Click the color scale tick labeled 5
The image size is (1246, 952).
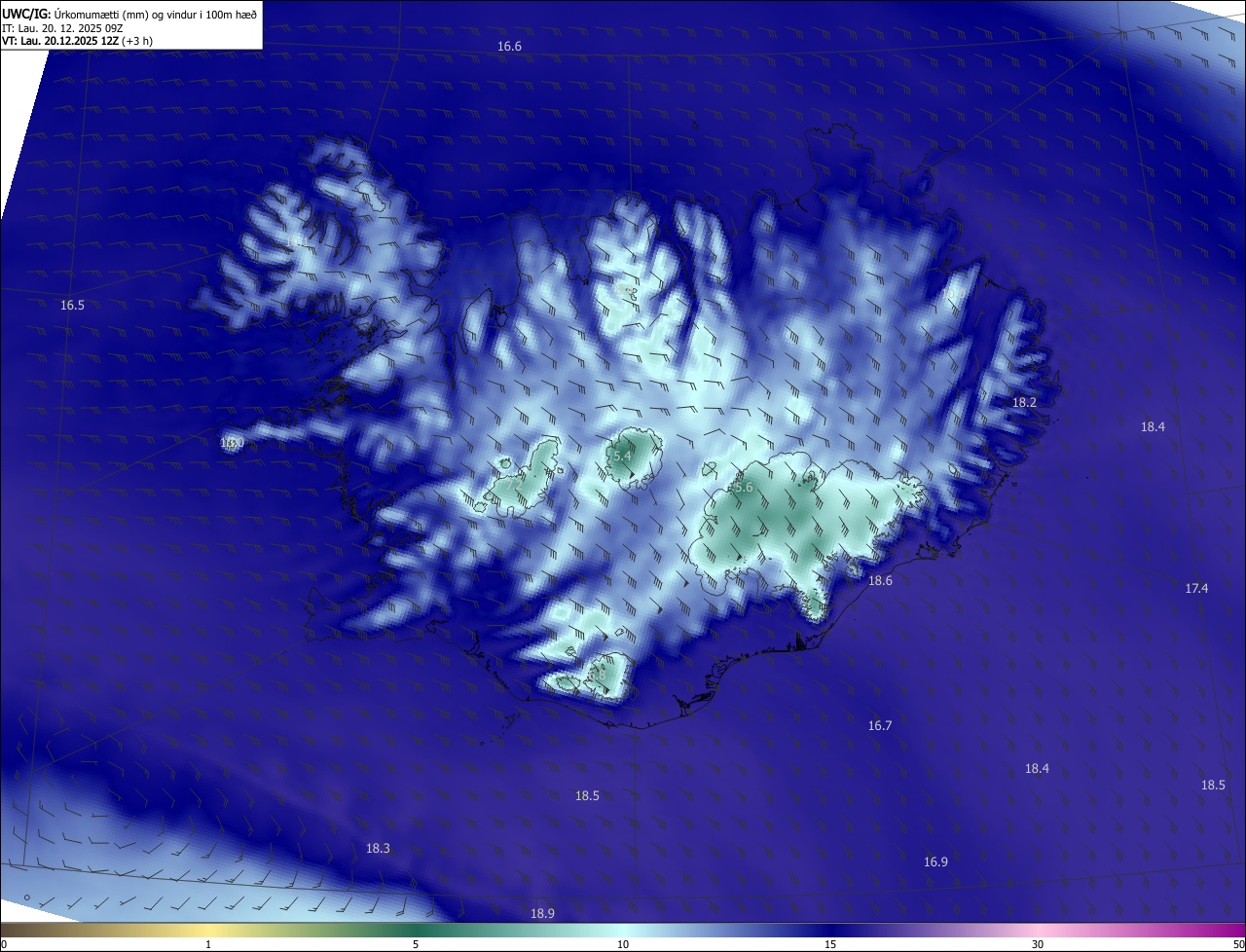416,944
